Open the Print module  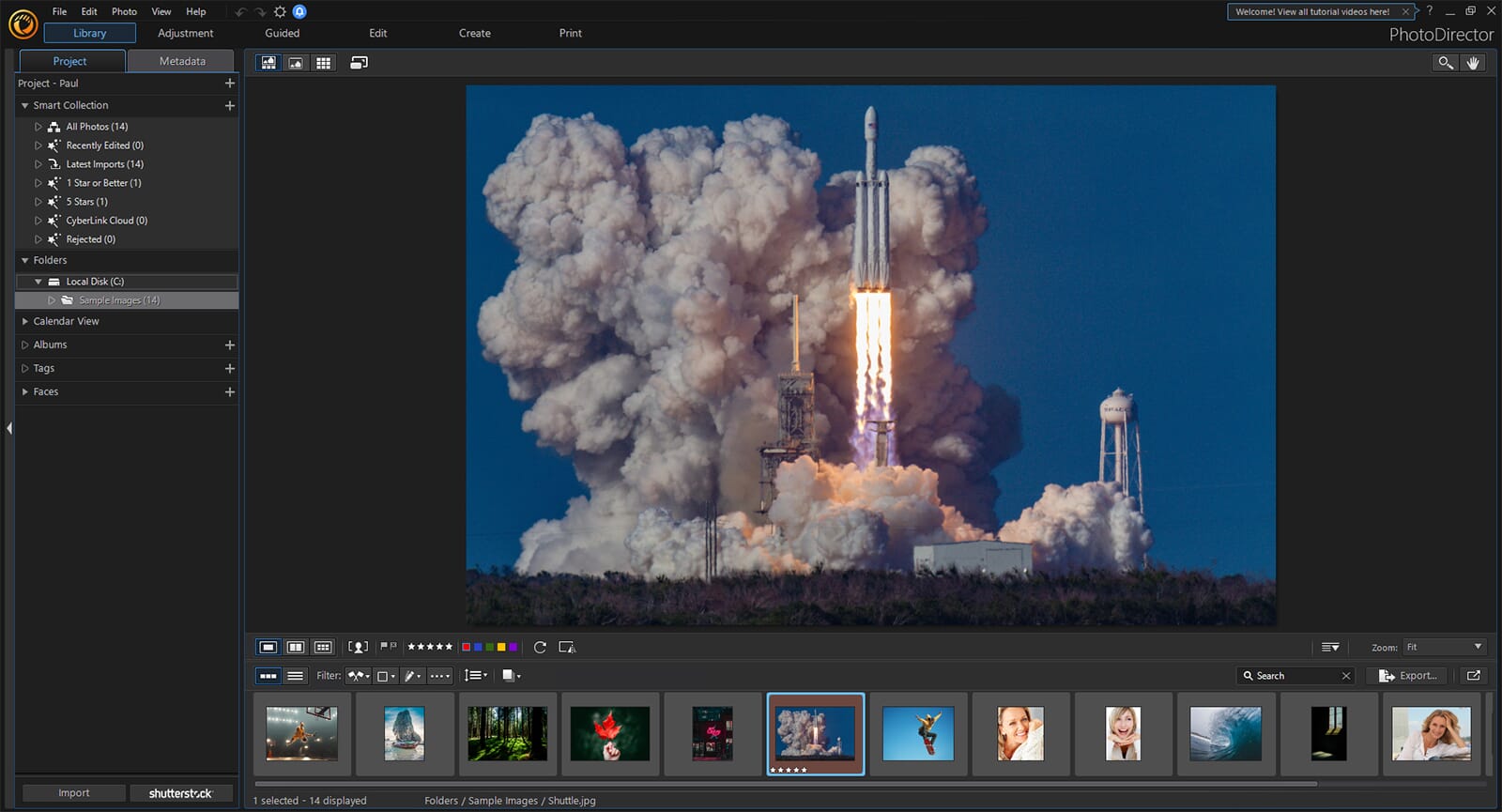point(571,33)
